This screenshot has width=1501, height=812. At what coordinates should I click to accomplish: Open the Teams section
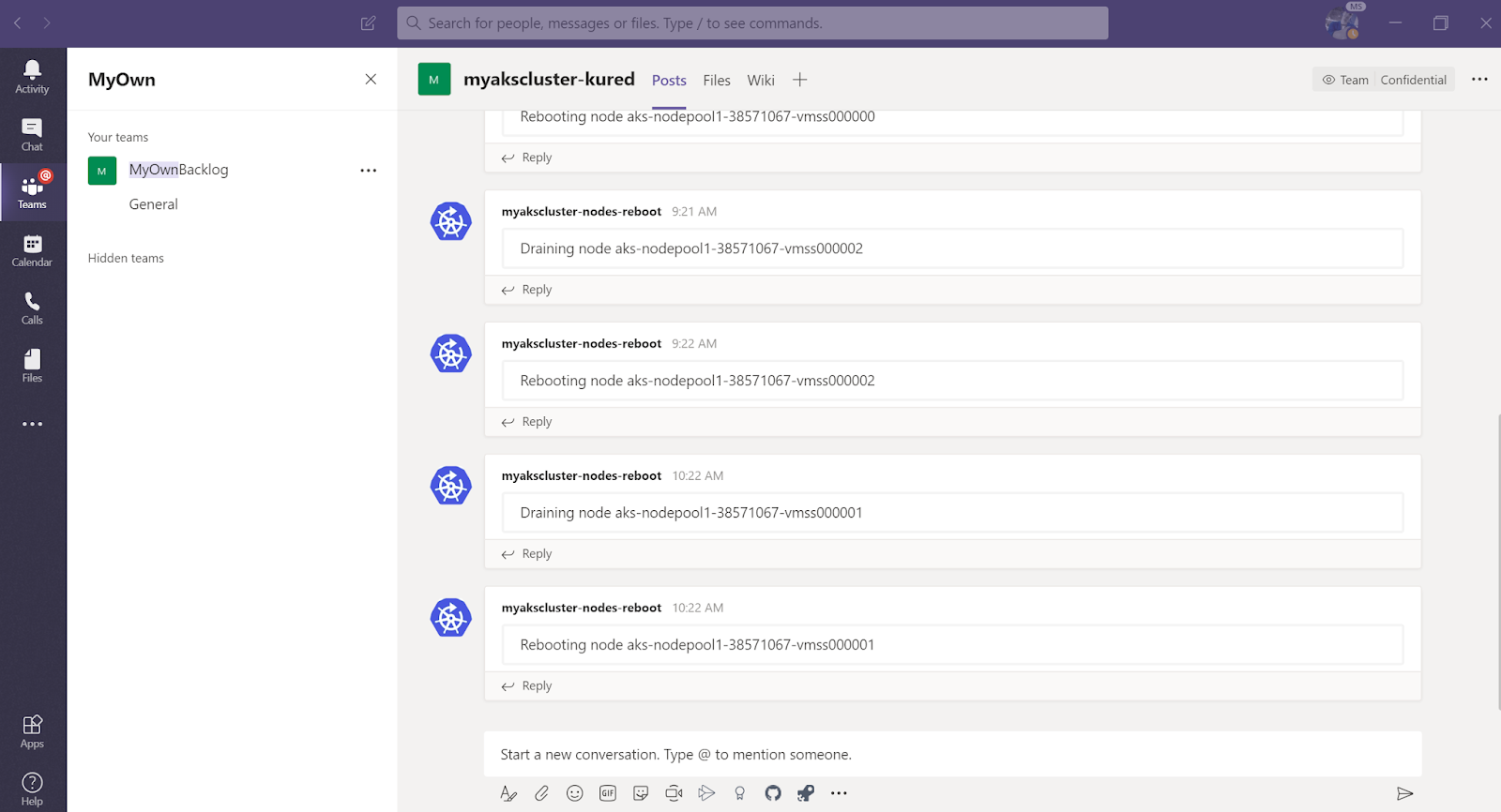pos(32,192)
